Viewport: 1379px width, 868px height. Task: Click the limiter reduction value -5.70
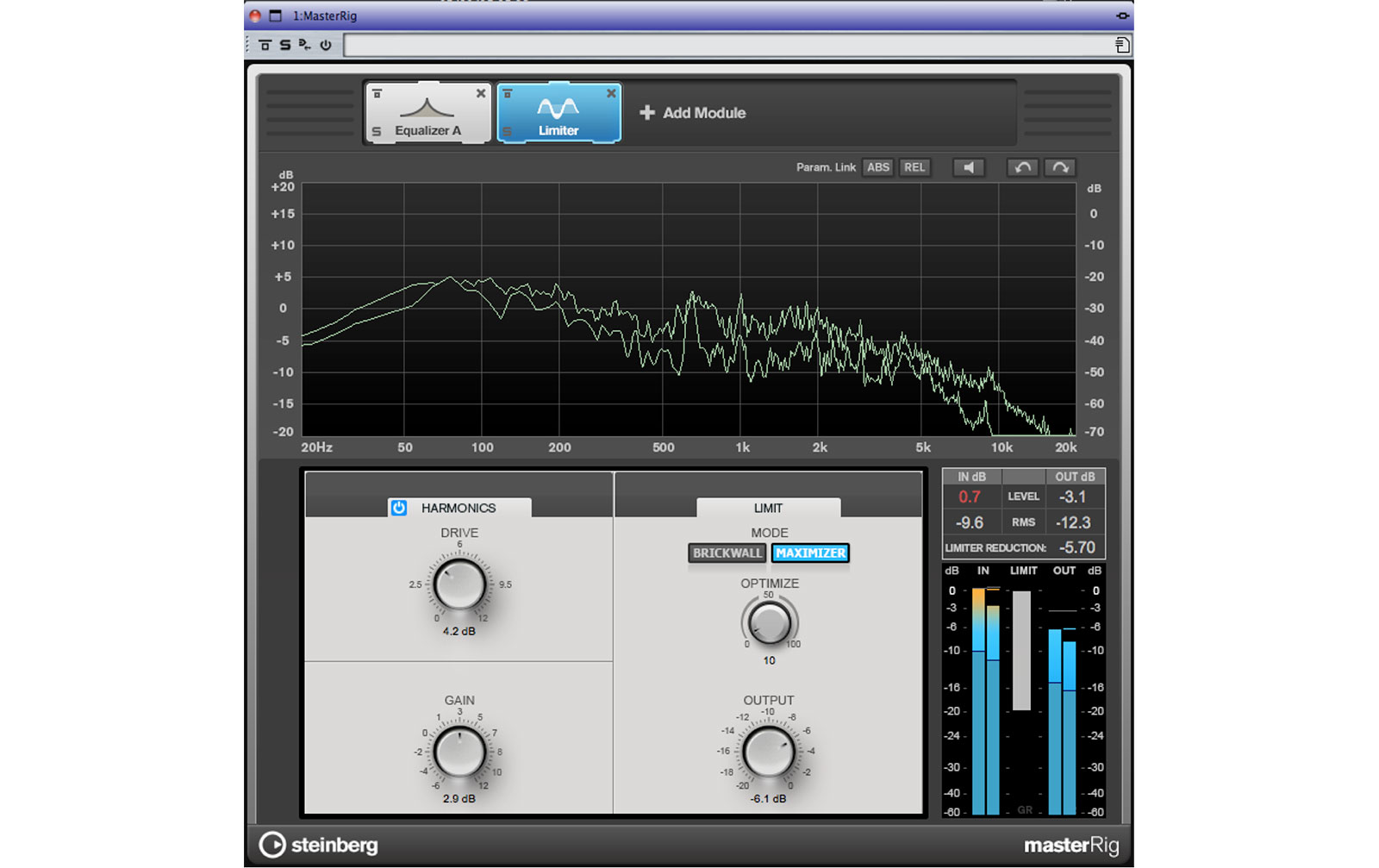[1077, 547]
